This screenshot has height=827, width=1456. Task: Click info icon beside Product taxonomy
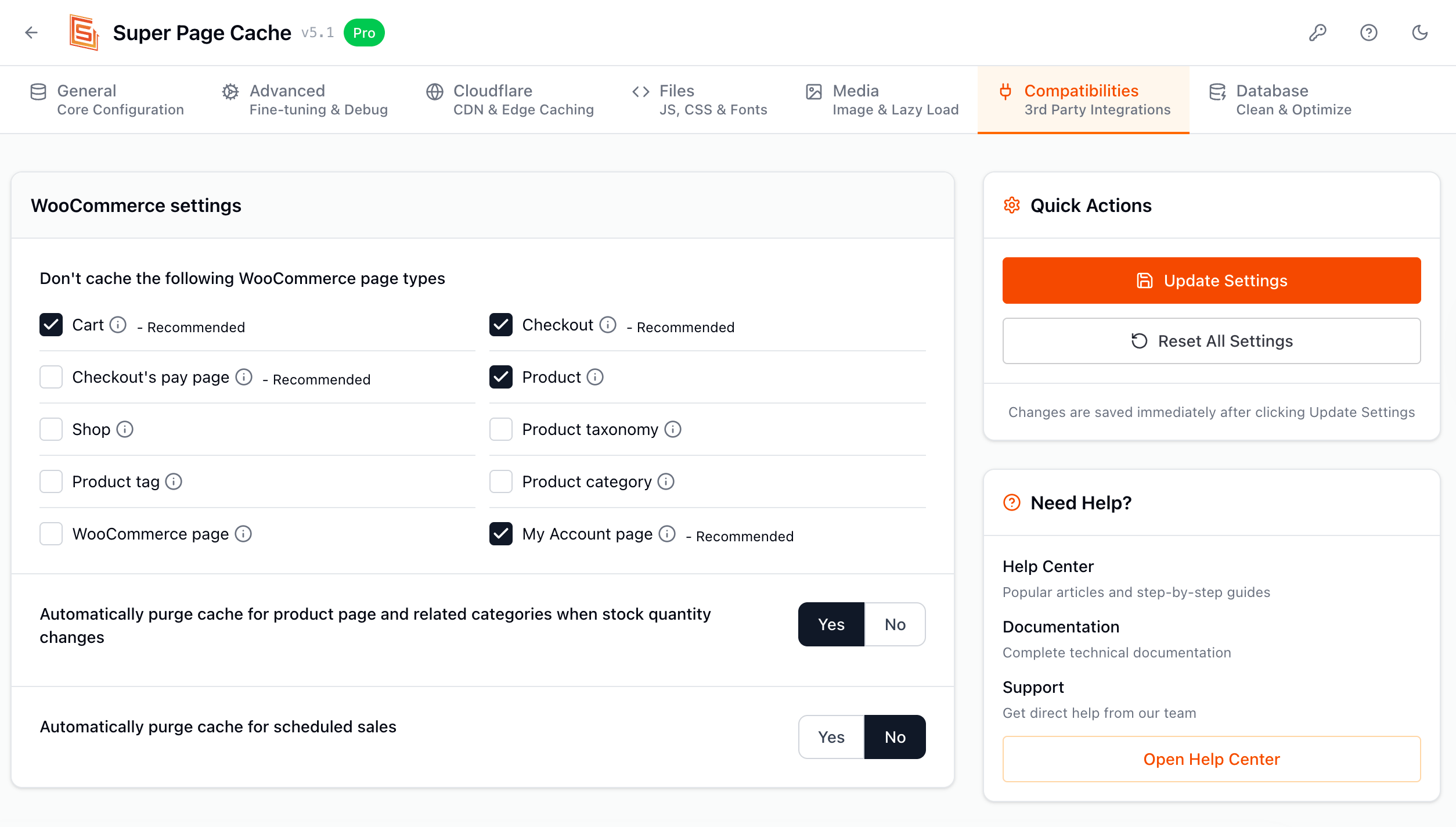[673, 429]
